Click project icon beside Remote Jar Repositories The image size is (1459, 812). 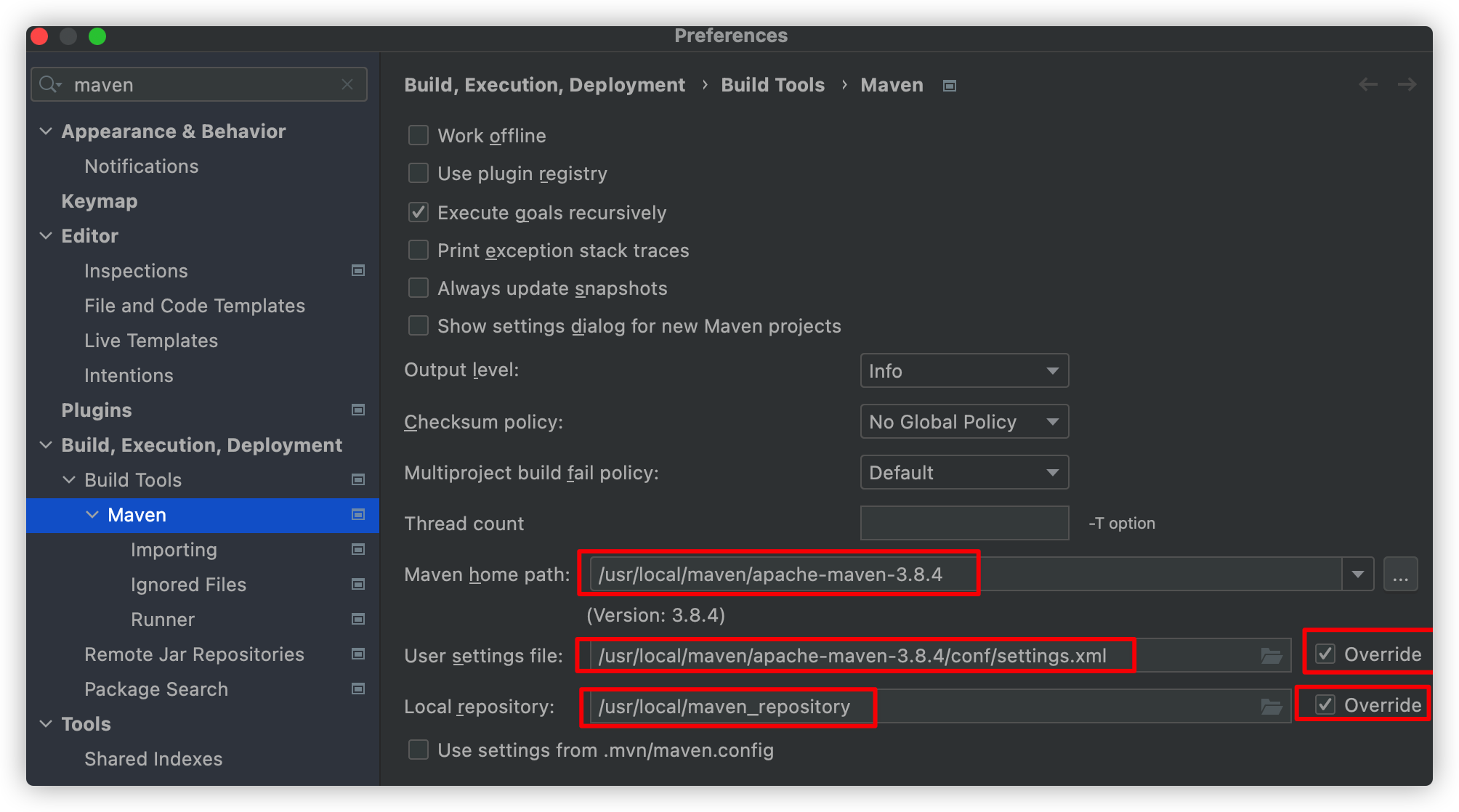pos(358,654)
